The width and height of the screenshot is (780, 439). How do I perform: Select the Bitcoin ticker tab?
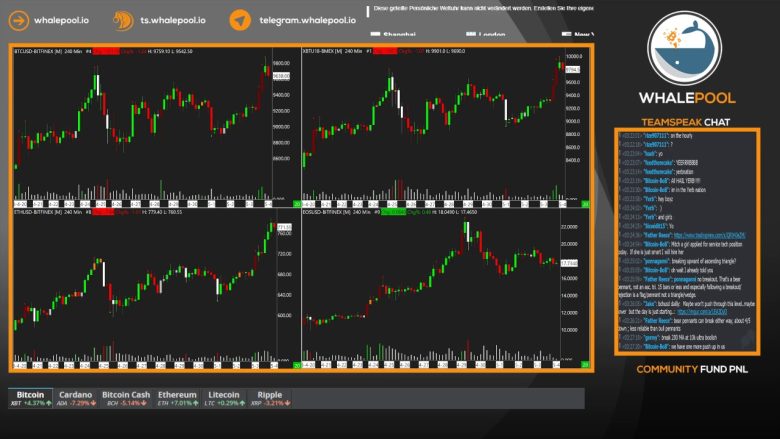point(30,398)
